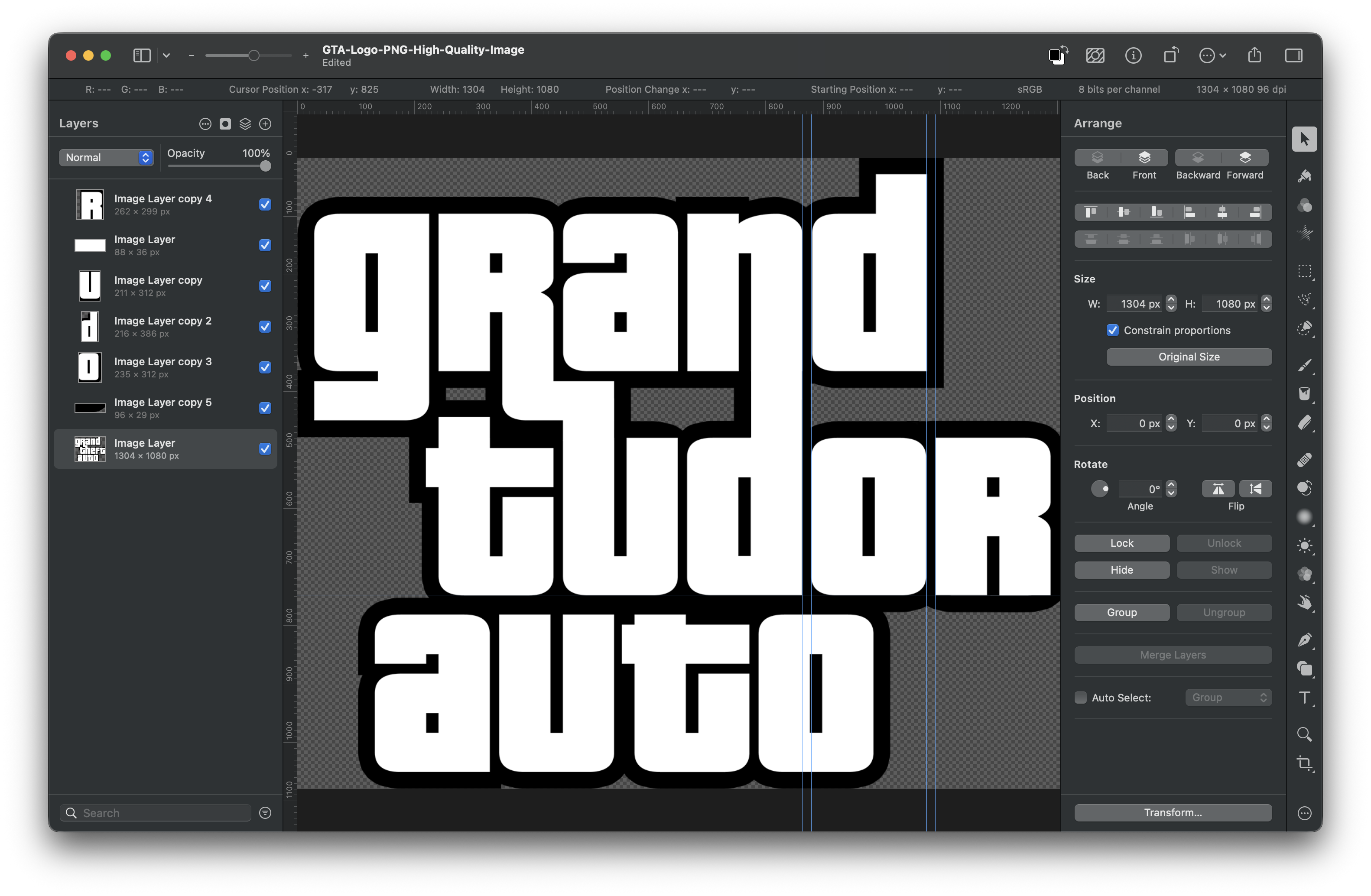Select the rectangular selection tool
The image size is (1371, 896).
coord(1304,271)
